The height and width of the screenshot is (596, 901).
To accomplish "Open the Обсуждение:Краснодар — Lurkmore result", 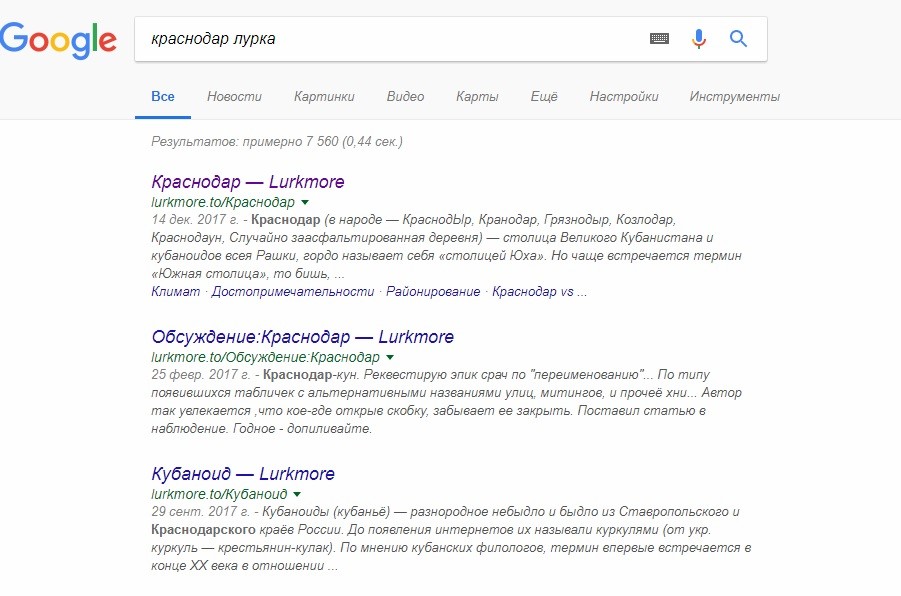I will (x=302, y=336).
